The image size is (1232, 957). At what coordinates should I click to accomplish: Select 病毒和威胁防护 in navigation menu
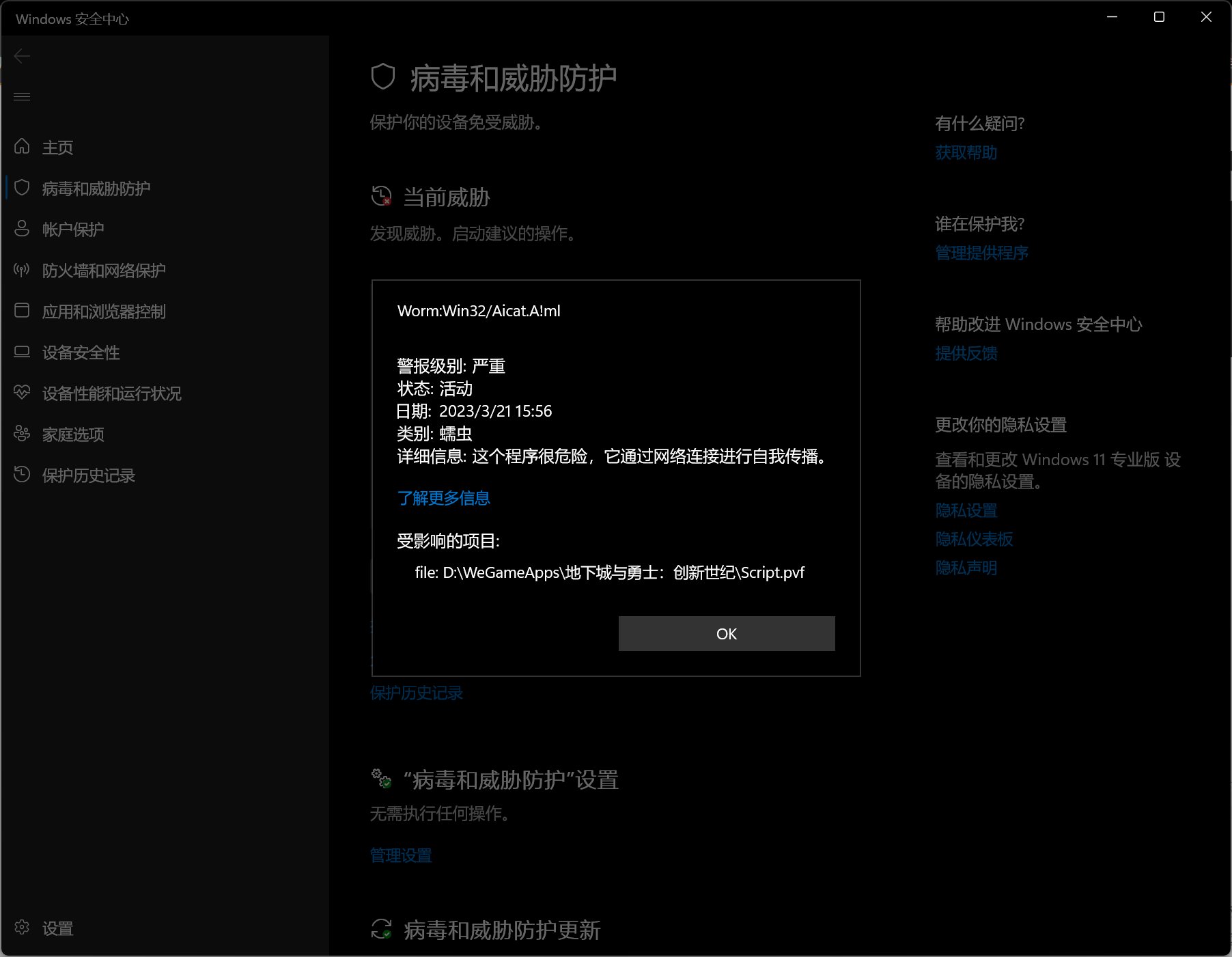[x=97, y=189]
